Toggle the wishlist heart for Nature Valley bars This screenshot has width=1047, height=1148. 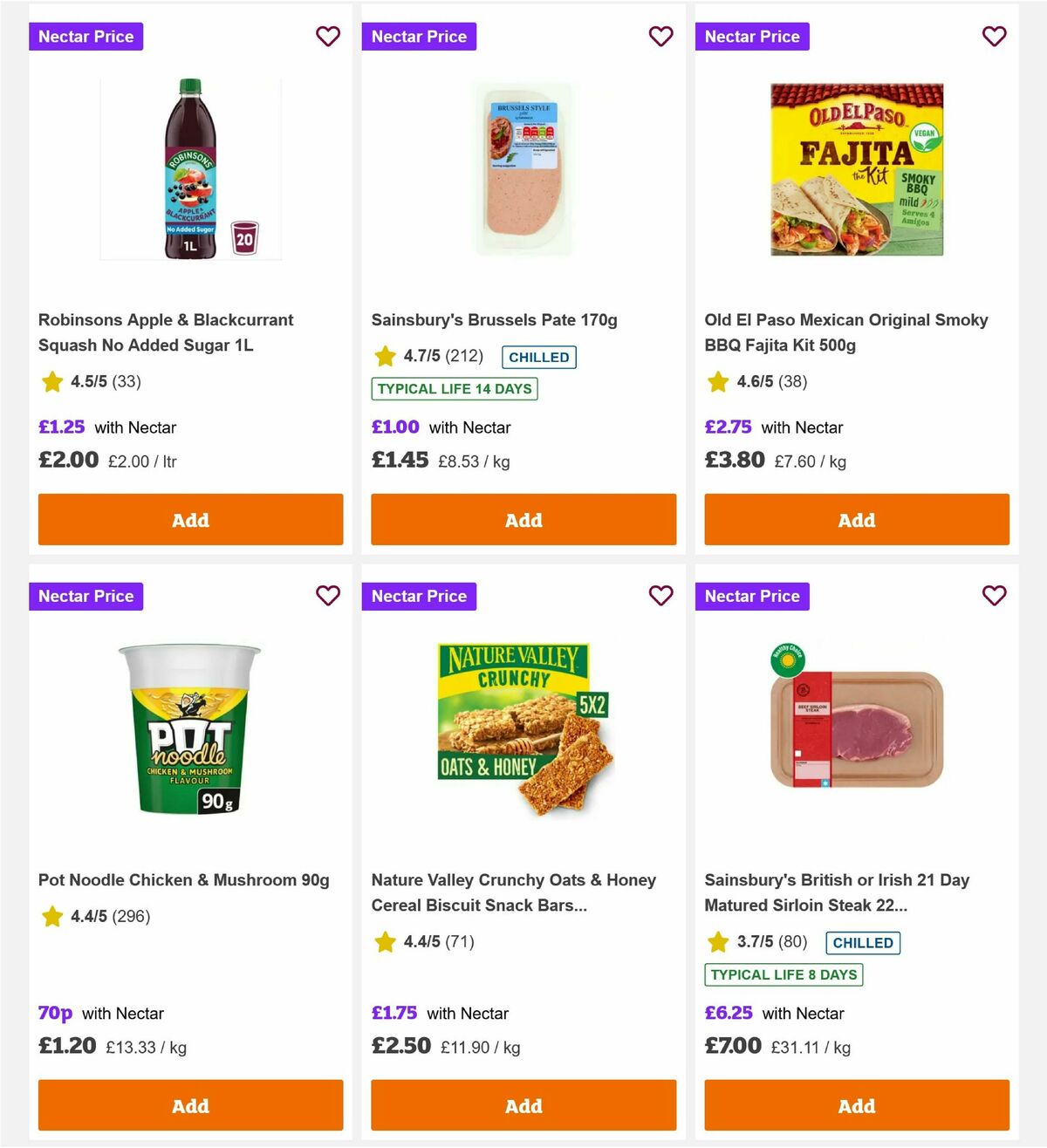[x=660, y=596]
